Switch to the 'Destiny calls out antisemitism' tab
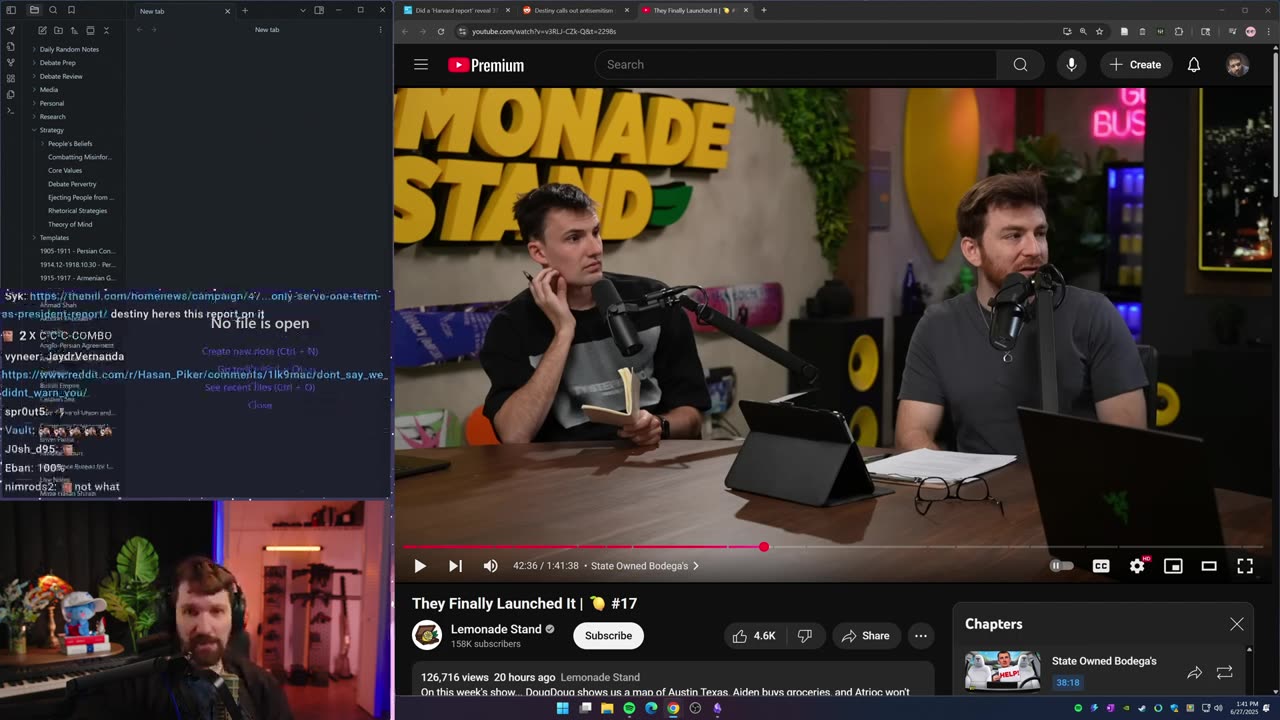Screen dimensions: 1280x720 point(576,10)
